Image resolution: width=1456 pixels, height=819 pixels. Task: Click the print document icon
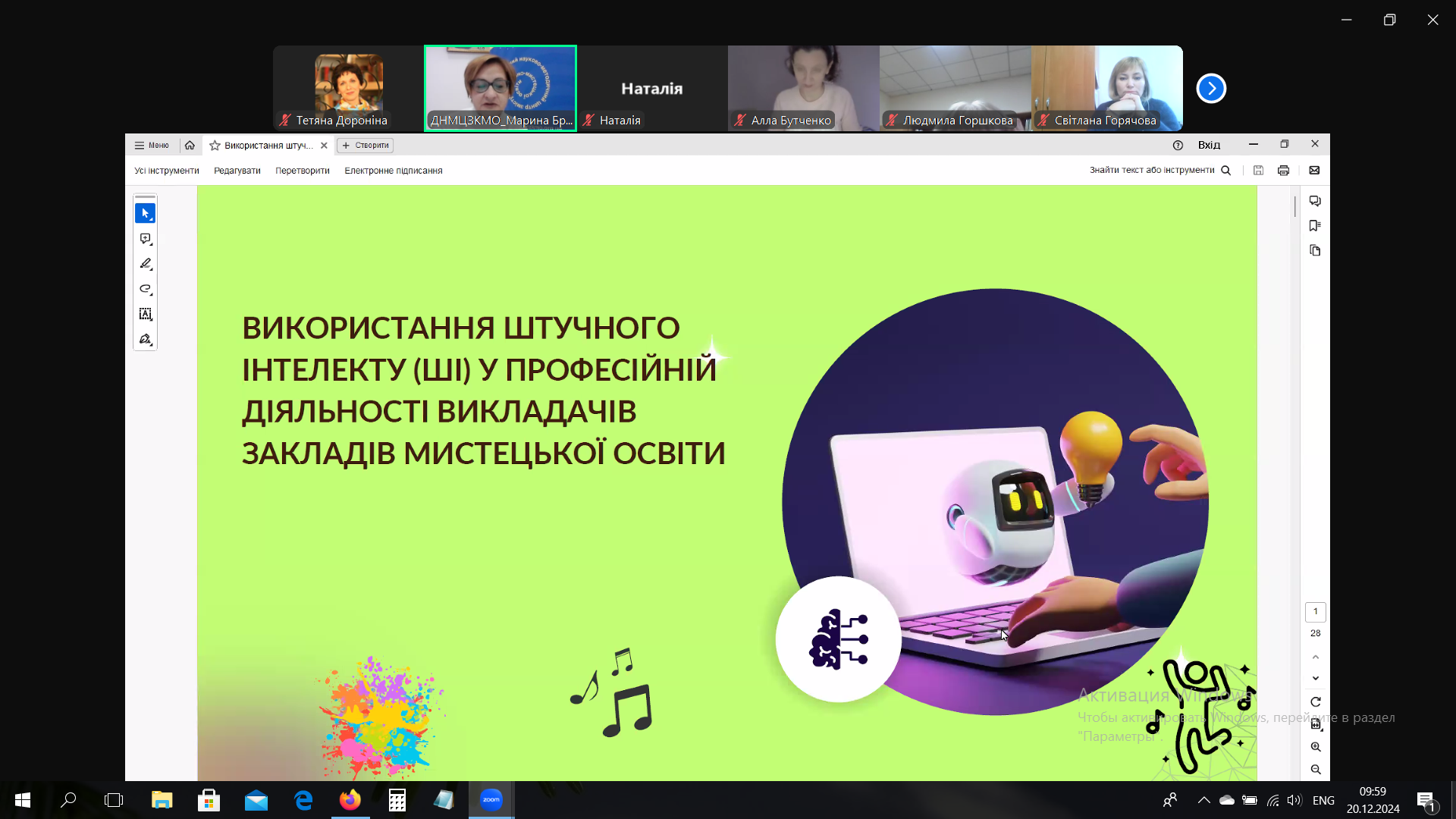tap(1283, 171)
